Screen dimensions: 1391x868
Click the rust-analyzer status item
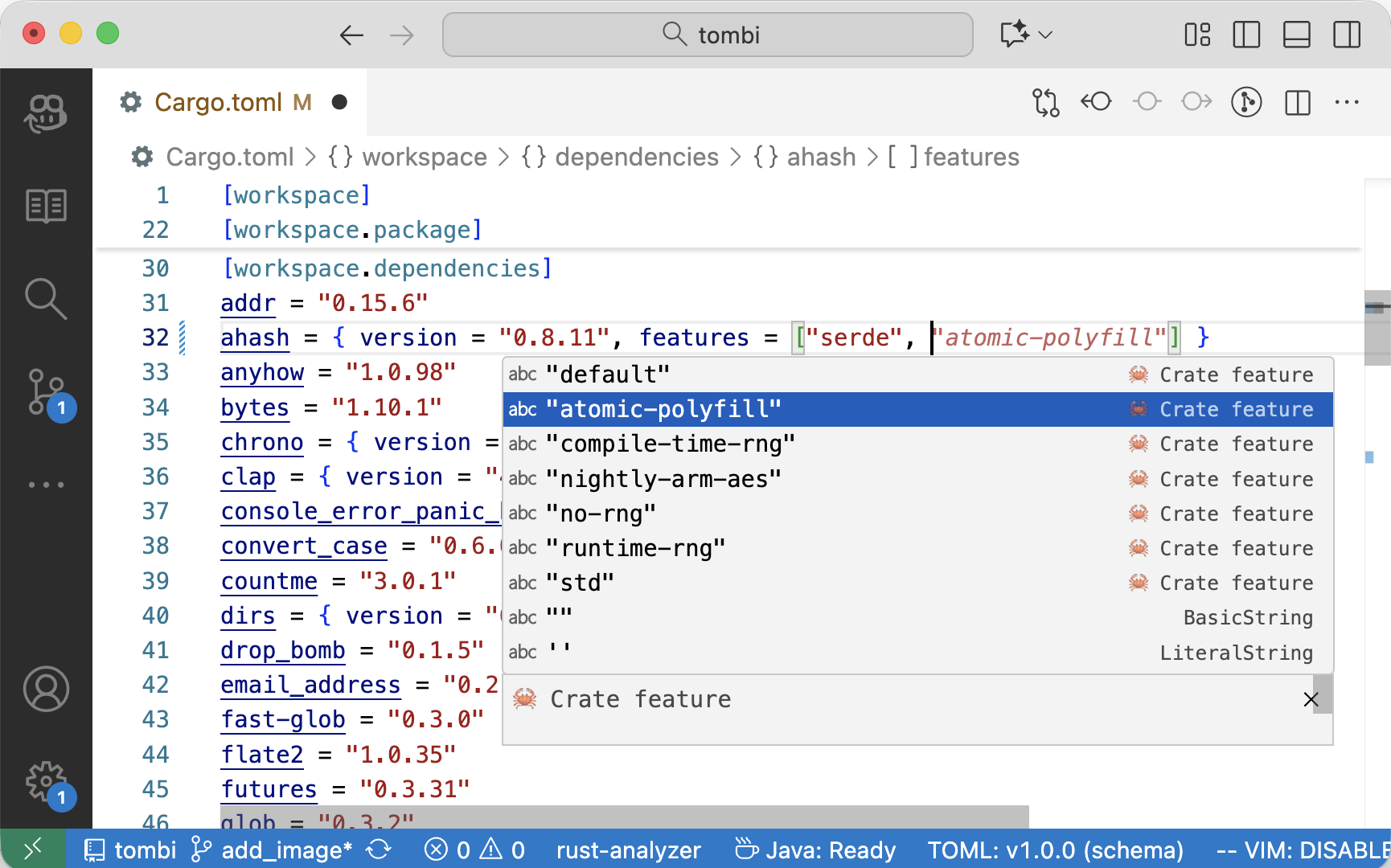[x=628, y=850]
